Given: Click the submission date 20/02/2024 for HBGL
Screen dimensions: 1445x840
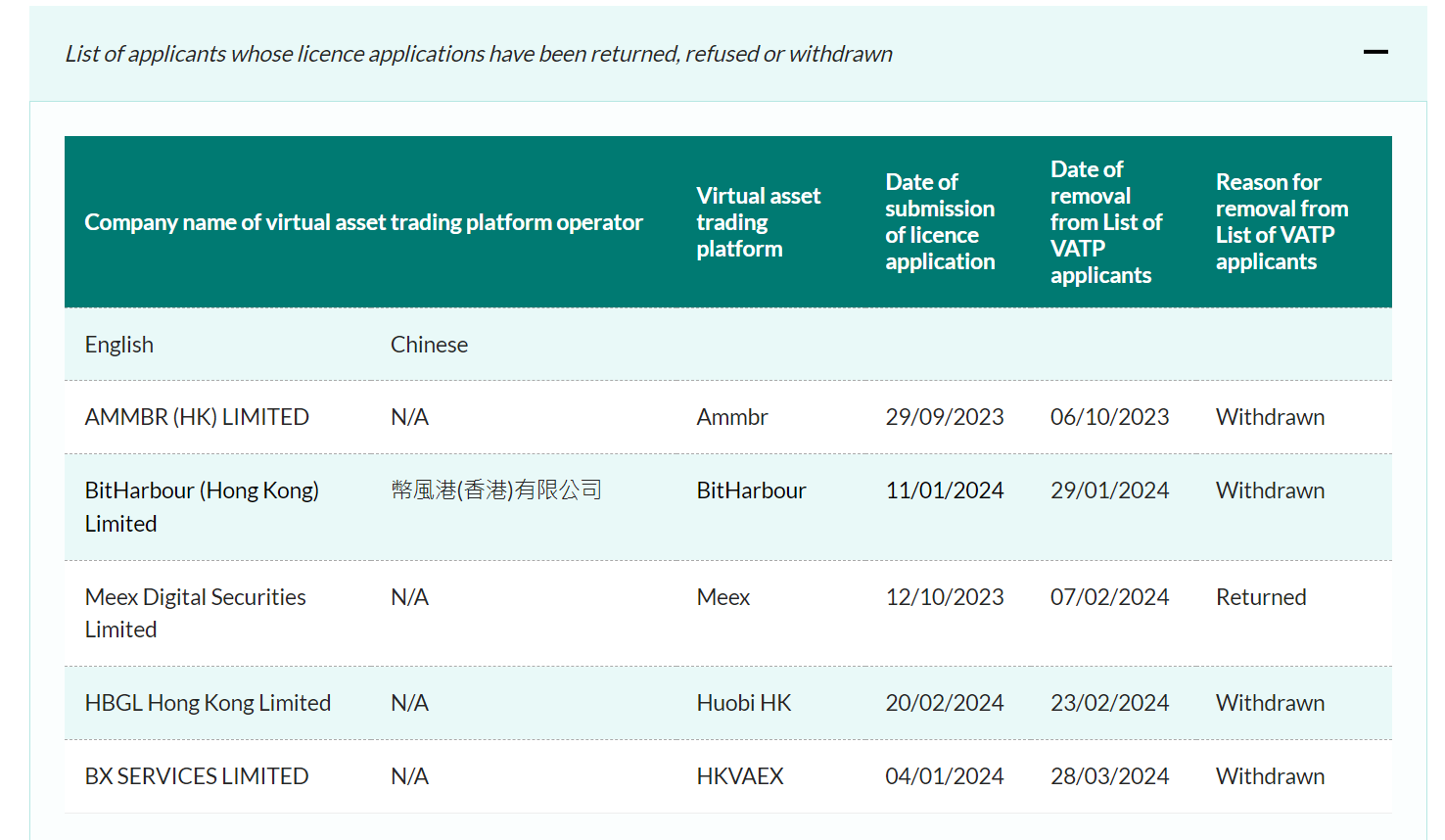Looking at the screenshot, I should tap(945, 702).
